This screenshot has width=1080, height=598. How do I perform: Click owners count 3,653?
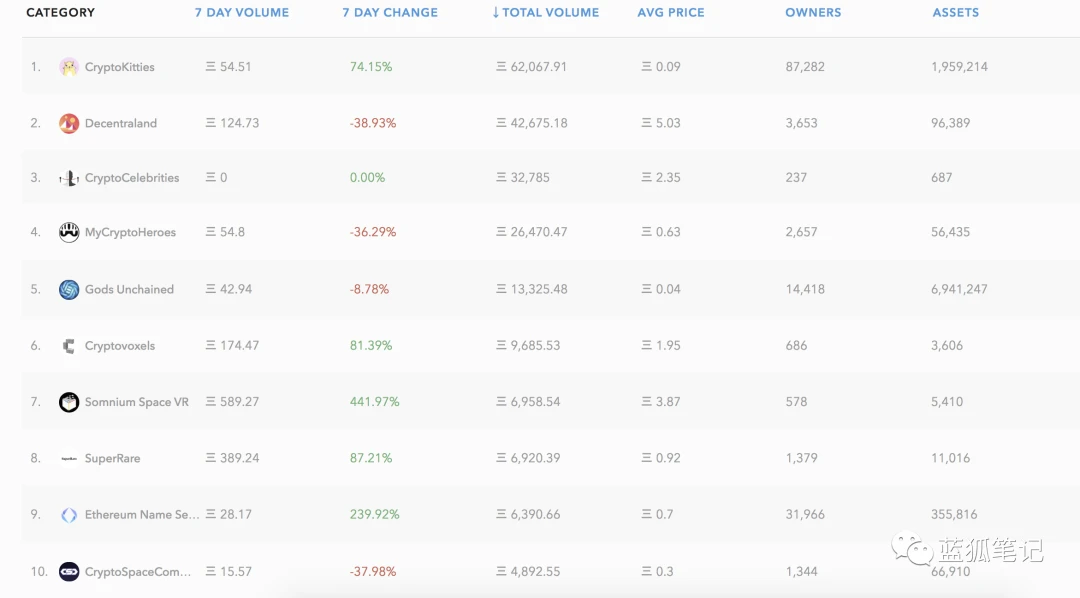801,123
